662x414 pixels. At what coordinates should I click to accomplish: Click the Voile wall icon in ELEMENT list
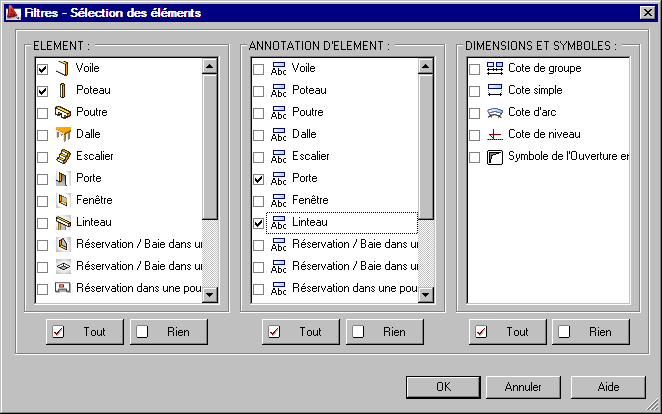[x=62, y=69]
